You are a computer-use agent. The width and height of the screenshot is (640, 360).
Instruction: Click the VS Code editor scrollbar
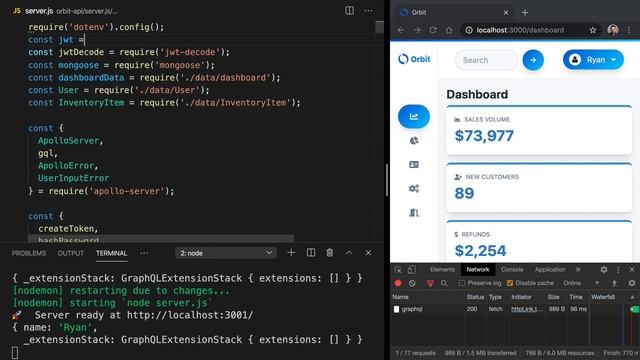(379, 27)
